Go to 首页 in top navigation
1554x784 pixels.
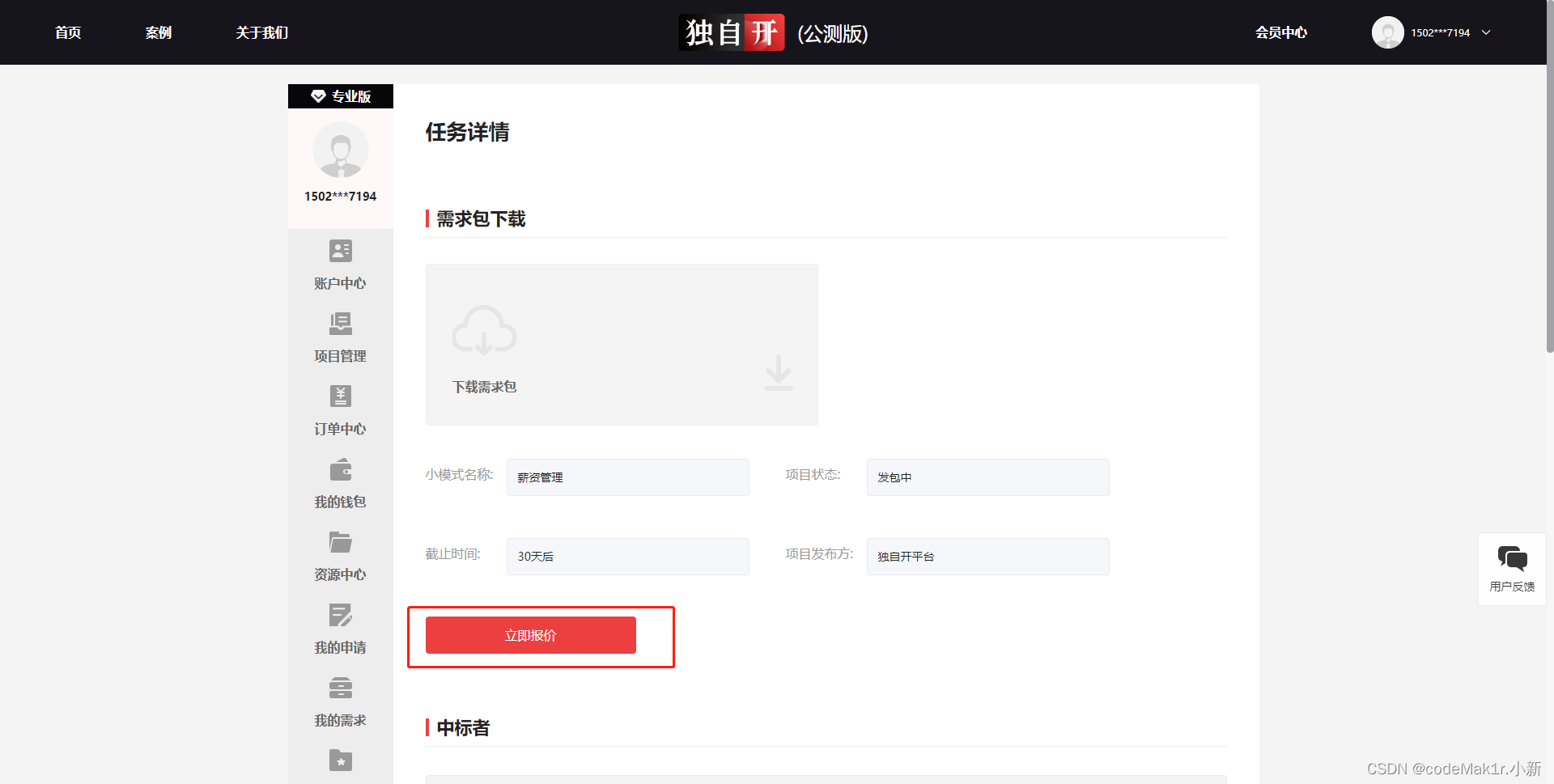pos(68,32)
